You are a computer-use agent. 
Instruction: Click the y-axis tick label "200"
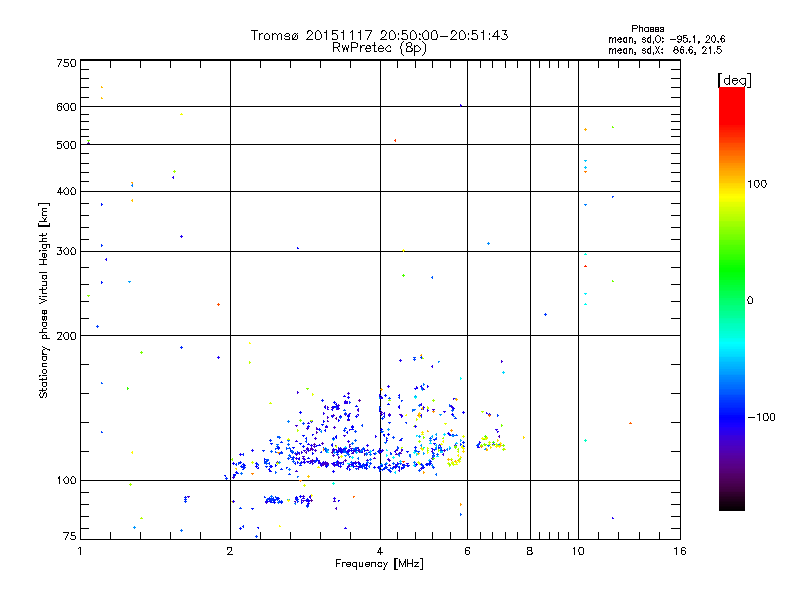coord(66,336)
